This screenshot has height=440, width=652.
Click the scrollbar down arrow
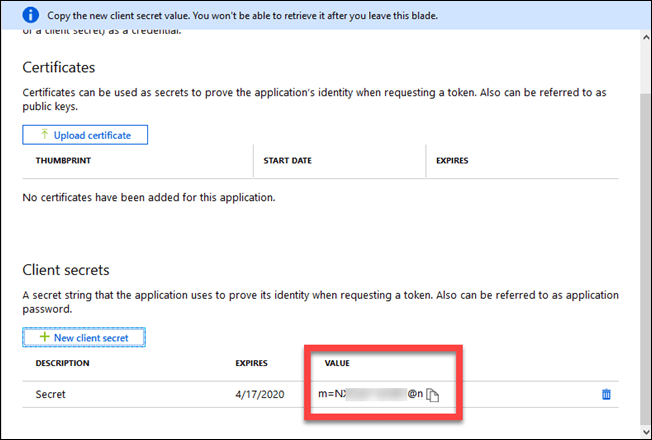643,430
